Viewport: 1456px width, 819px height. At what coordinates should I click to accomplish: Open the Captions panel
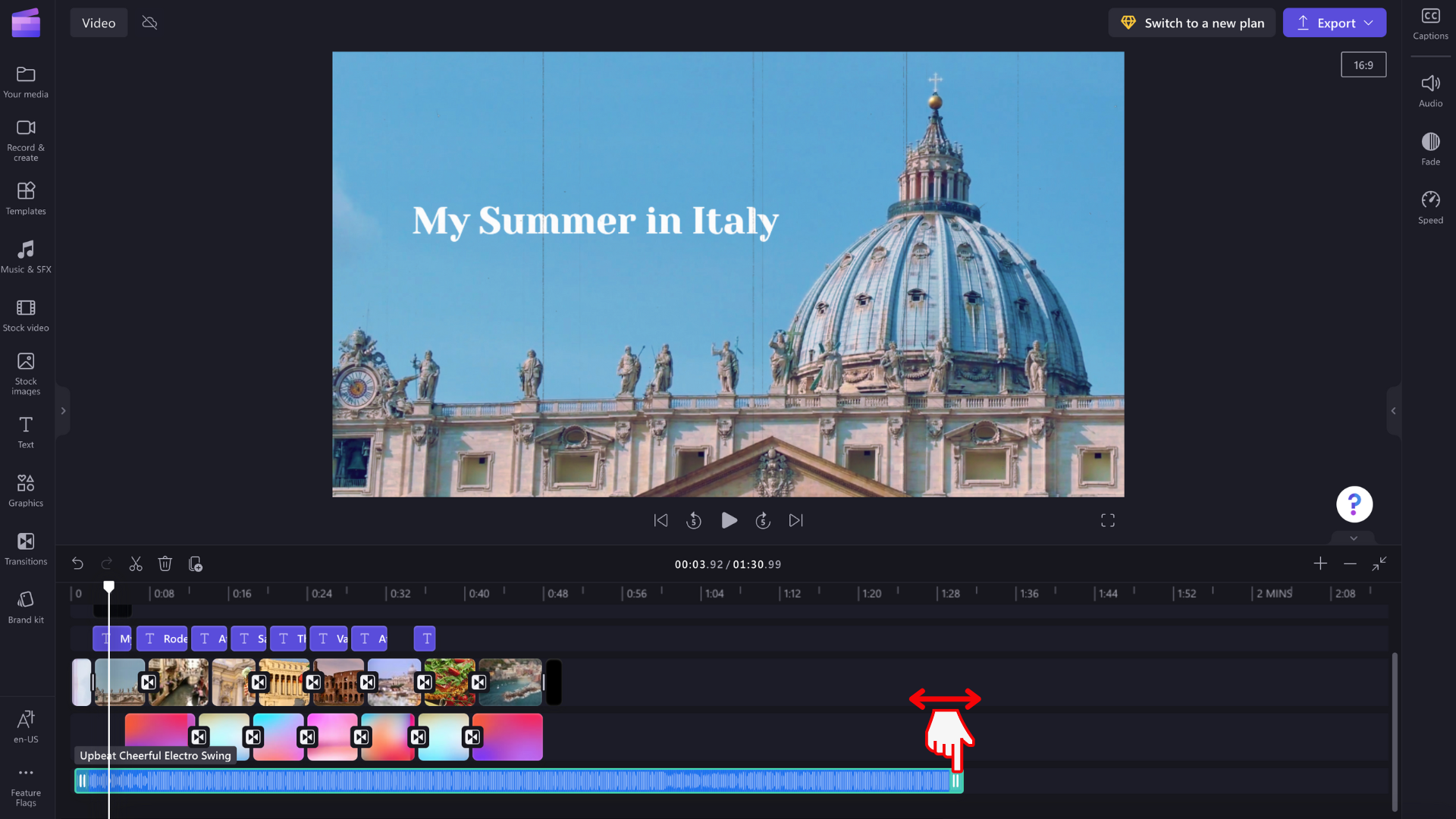[x=1430, y=23]
